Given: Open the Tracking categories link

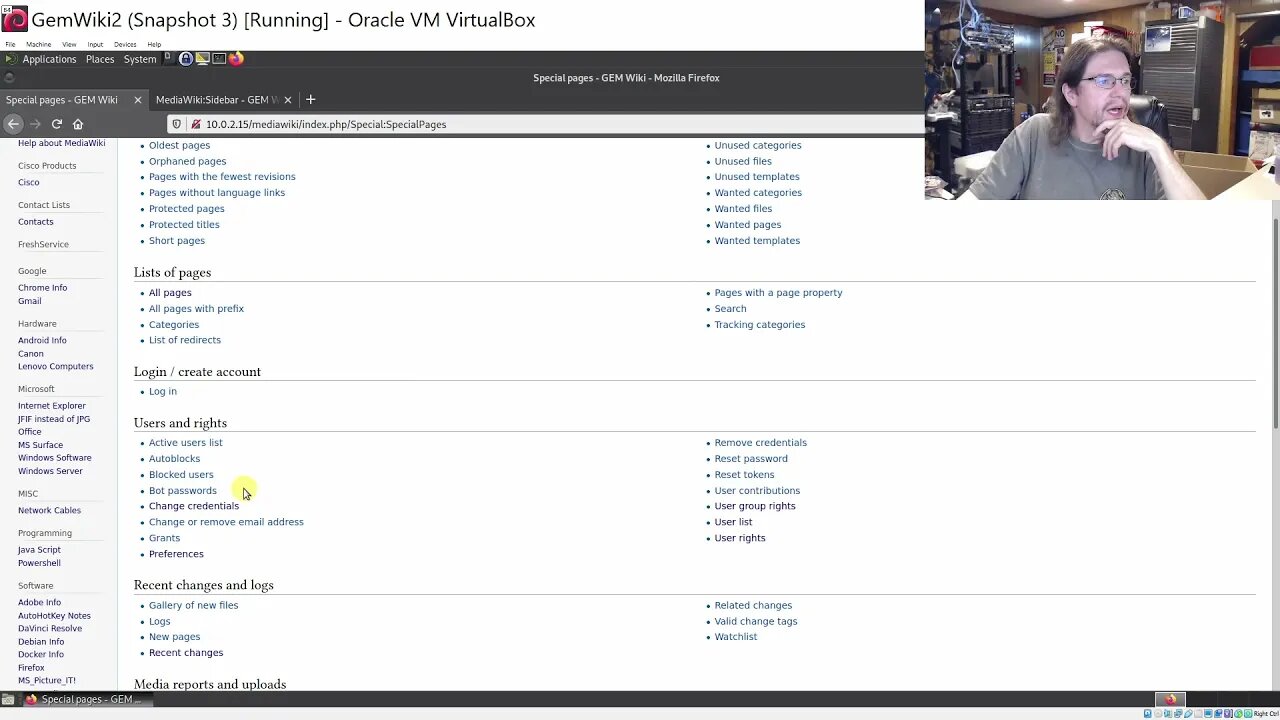Looking at the screenshot, I should (759, 325).
